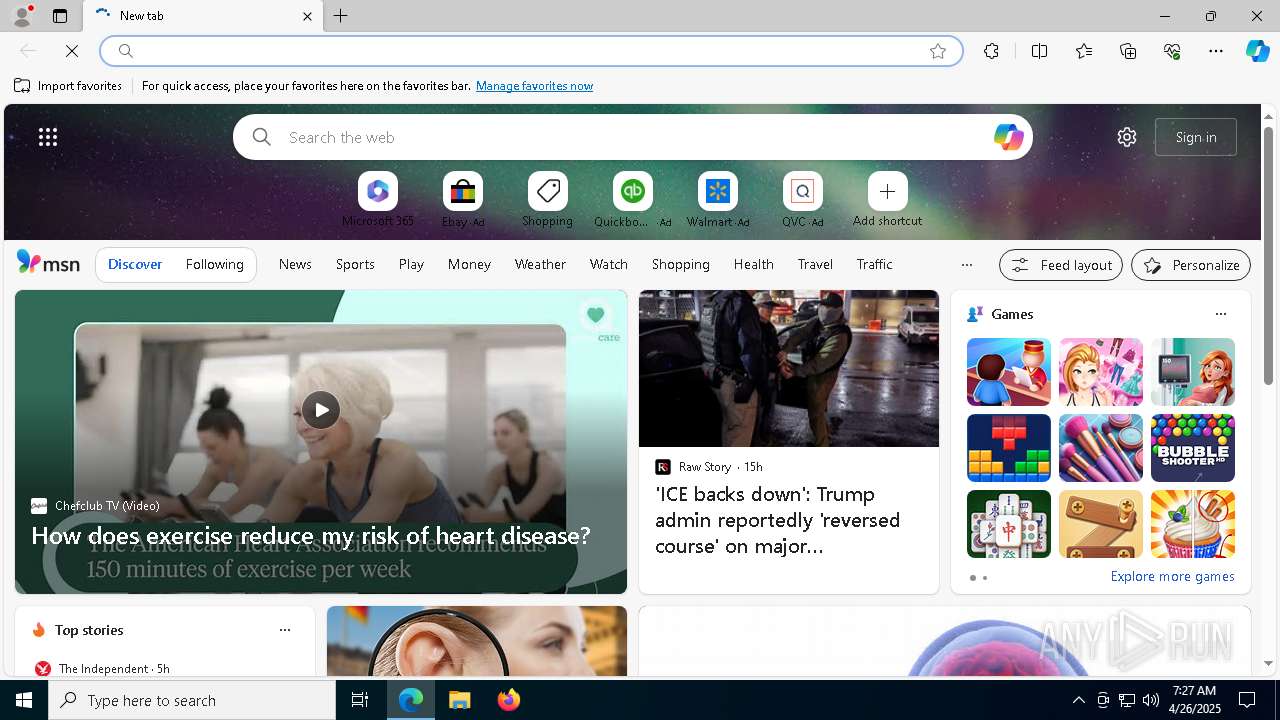Go to the News section

pos(295,264)
